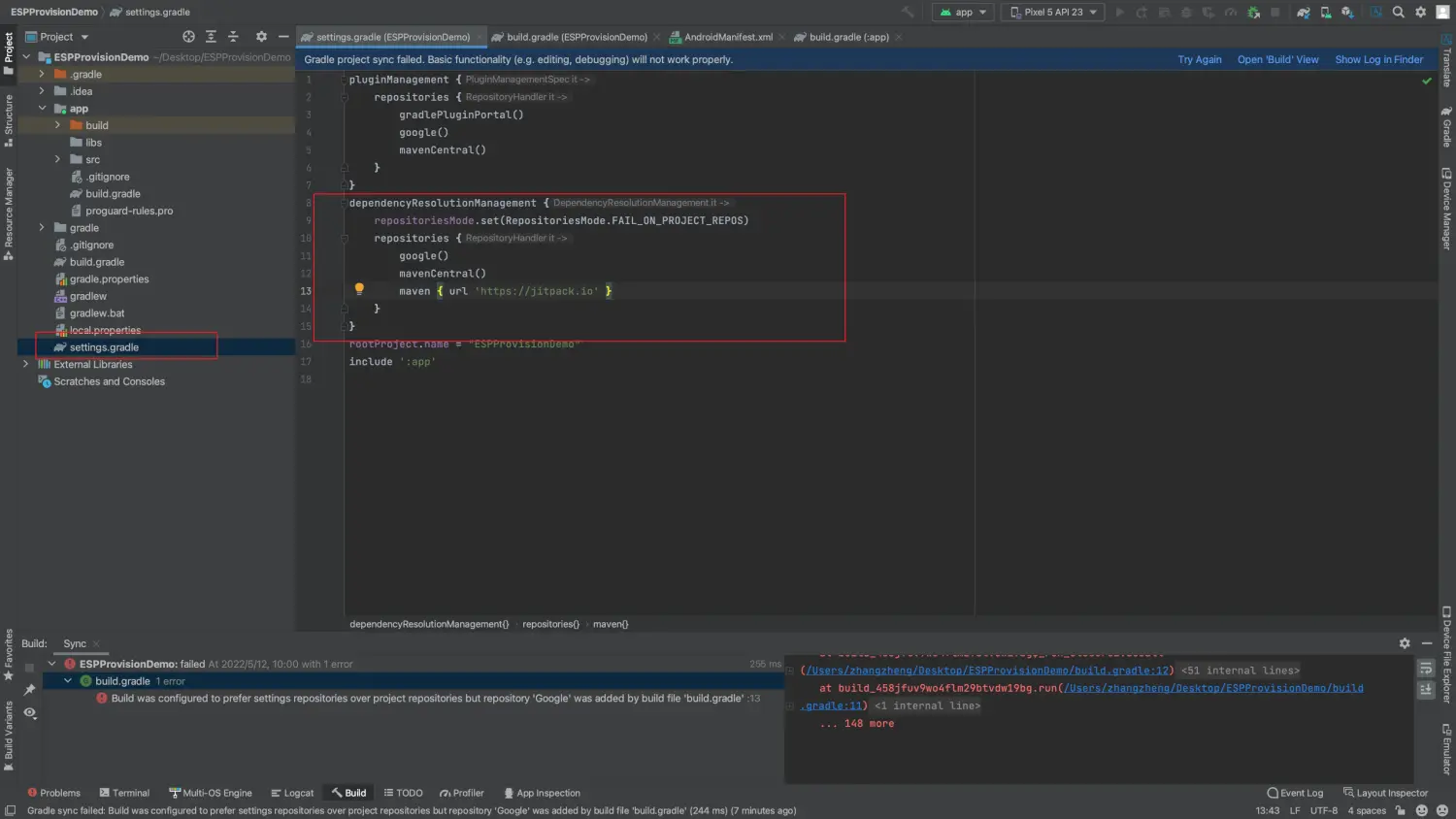Click Show Log in Finder link

[1378, 59]
